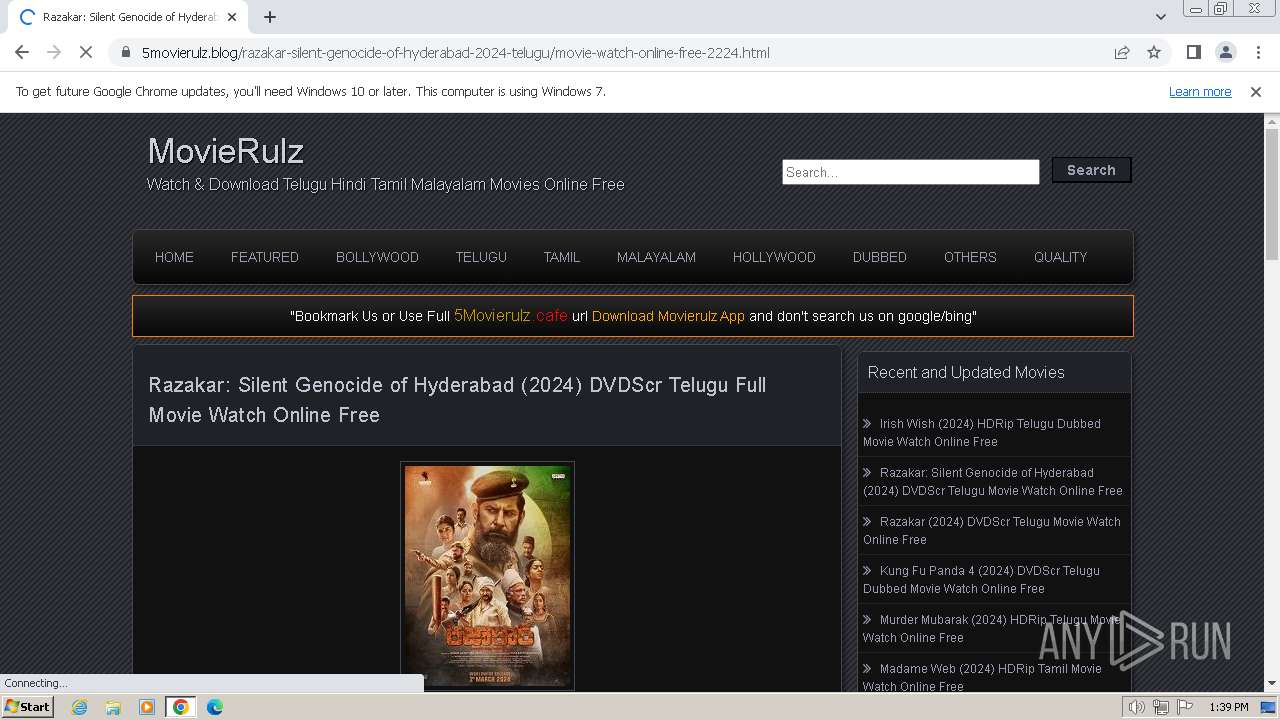Expand the tab search chevron
Viewport: 1280px width, 720px height.
[x=1160, y=17]
